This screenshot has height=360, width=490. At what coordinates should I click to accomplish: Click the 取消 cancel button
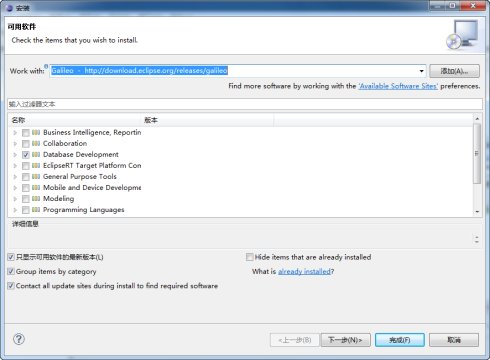click(454, 340)
